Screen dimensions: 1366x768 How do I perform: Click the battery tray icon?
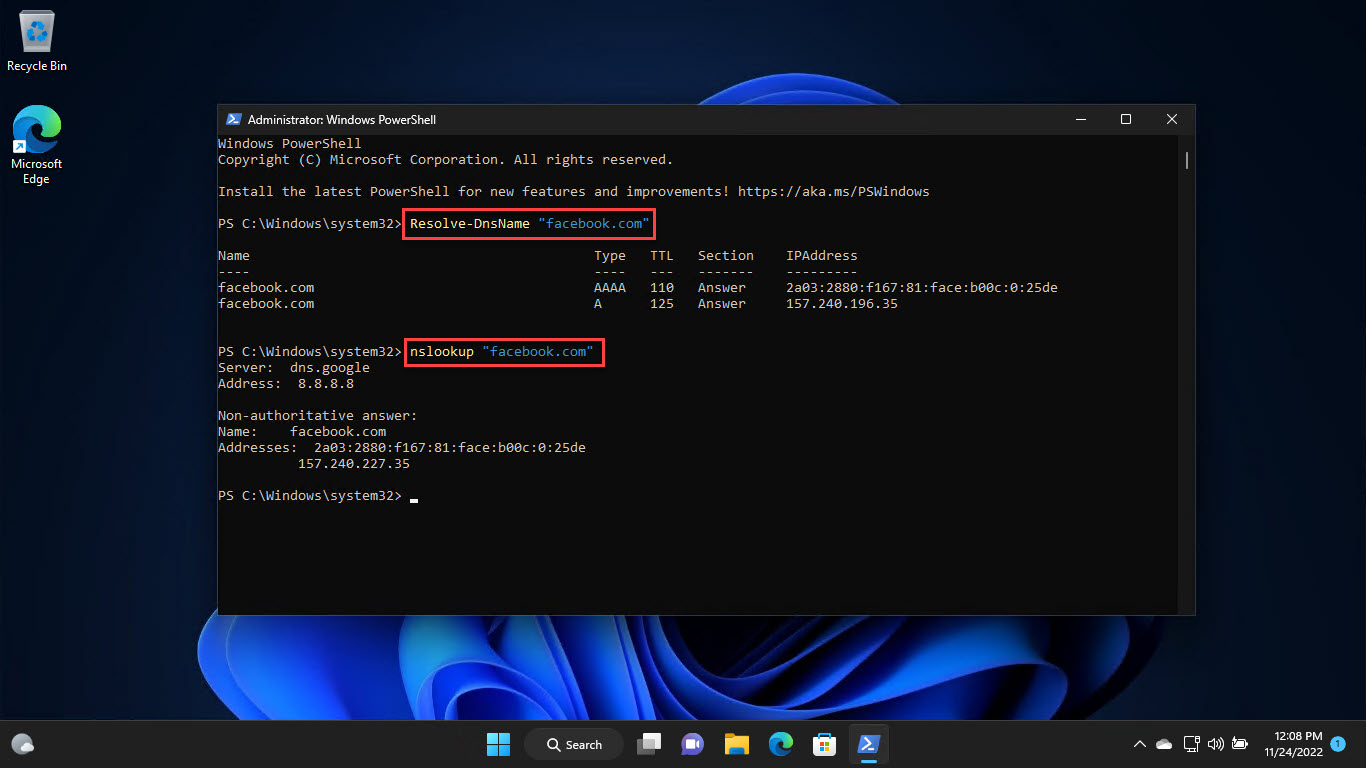tap(1240, 744)
